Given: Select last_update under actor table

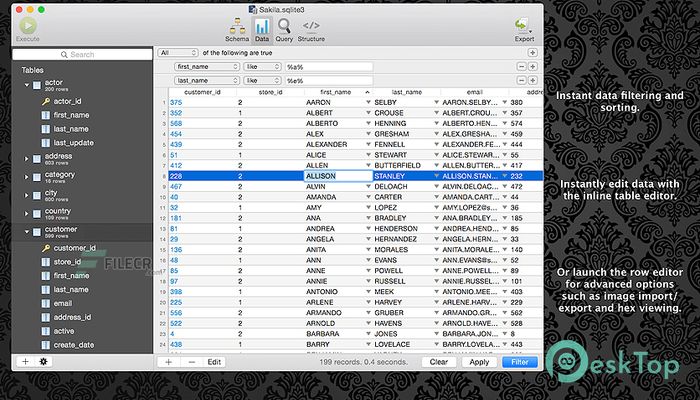Looking at the screenshot, I should coord(74,143).
